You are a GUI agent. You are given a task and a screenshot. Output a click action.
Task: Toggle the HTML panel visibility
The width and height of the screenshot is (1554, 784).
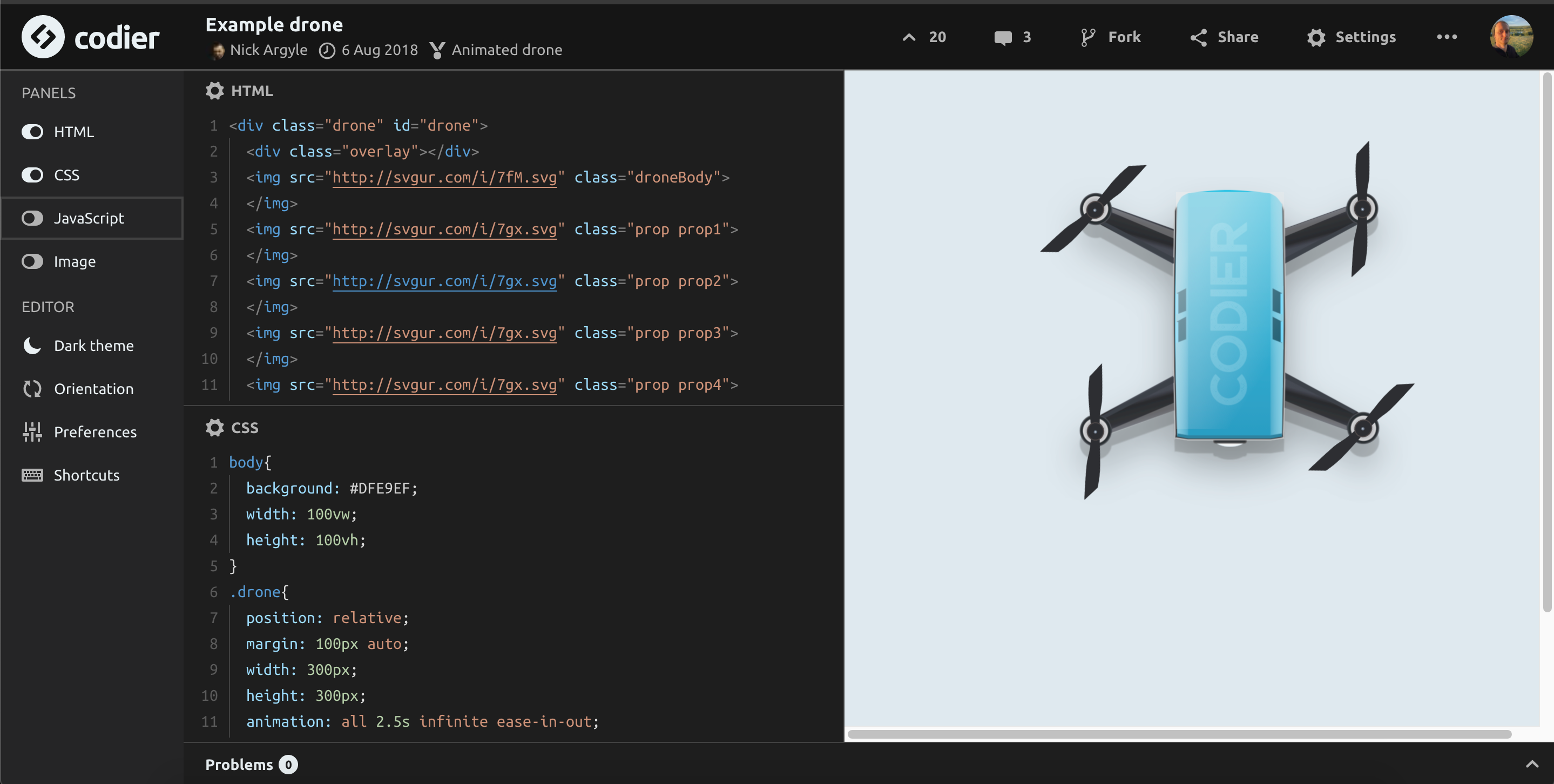coord(32,131)
